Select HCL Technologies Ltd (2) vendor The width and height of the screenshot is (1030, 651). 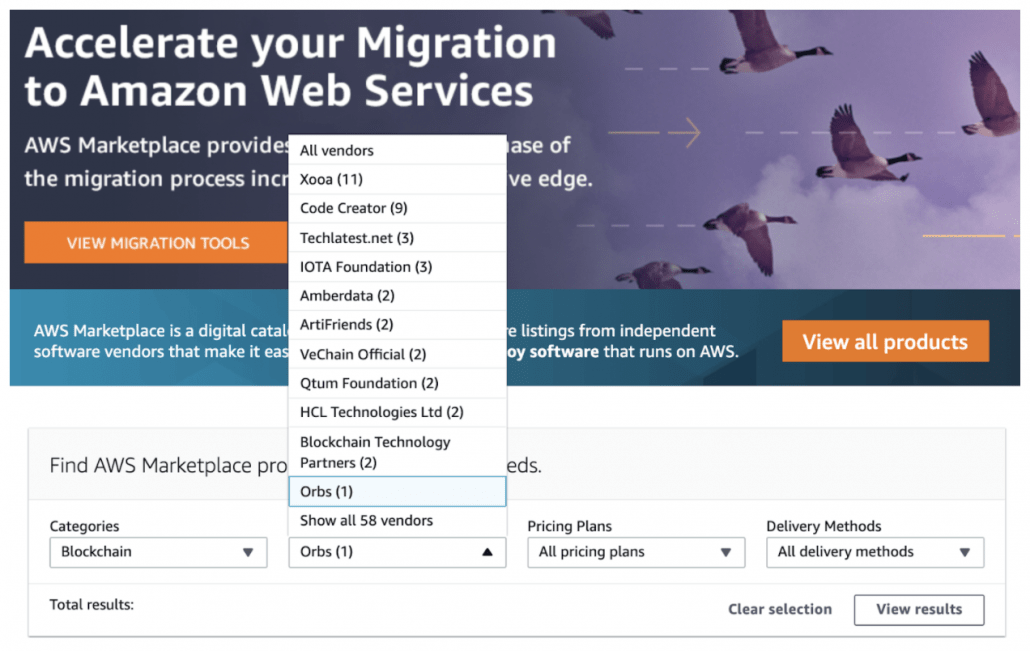[x=397, y=412]
